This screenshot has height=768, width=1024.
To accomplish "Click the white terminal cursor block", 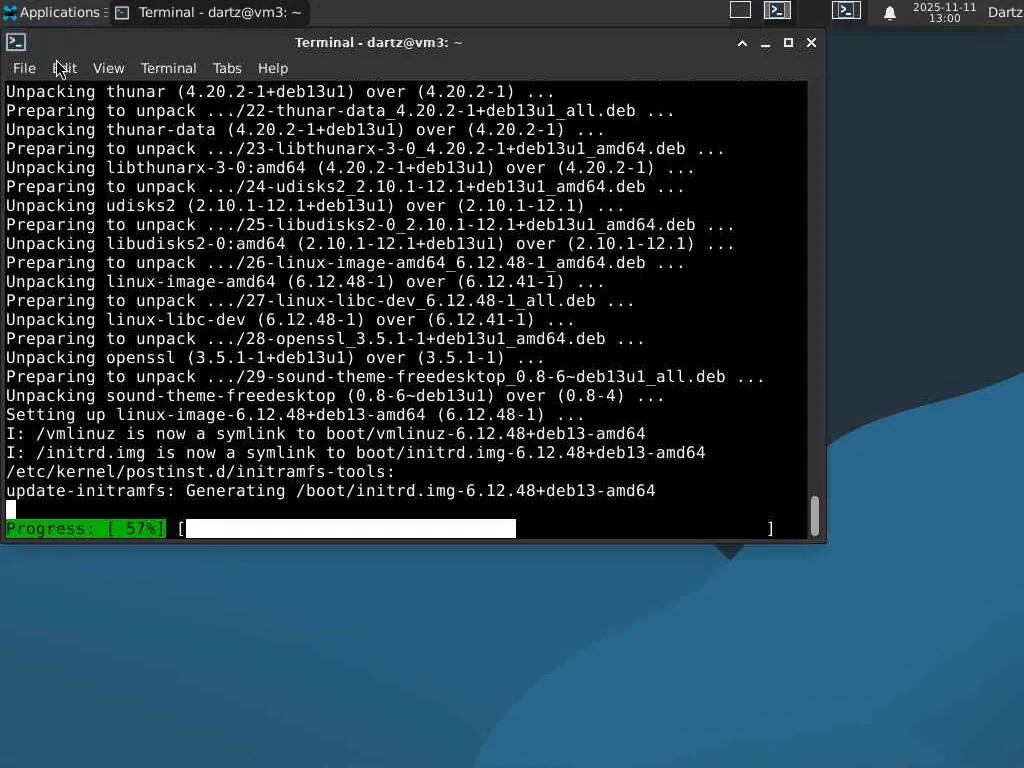I will (10, 509).
